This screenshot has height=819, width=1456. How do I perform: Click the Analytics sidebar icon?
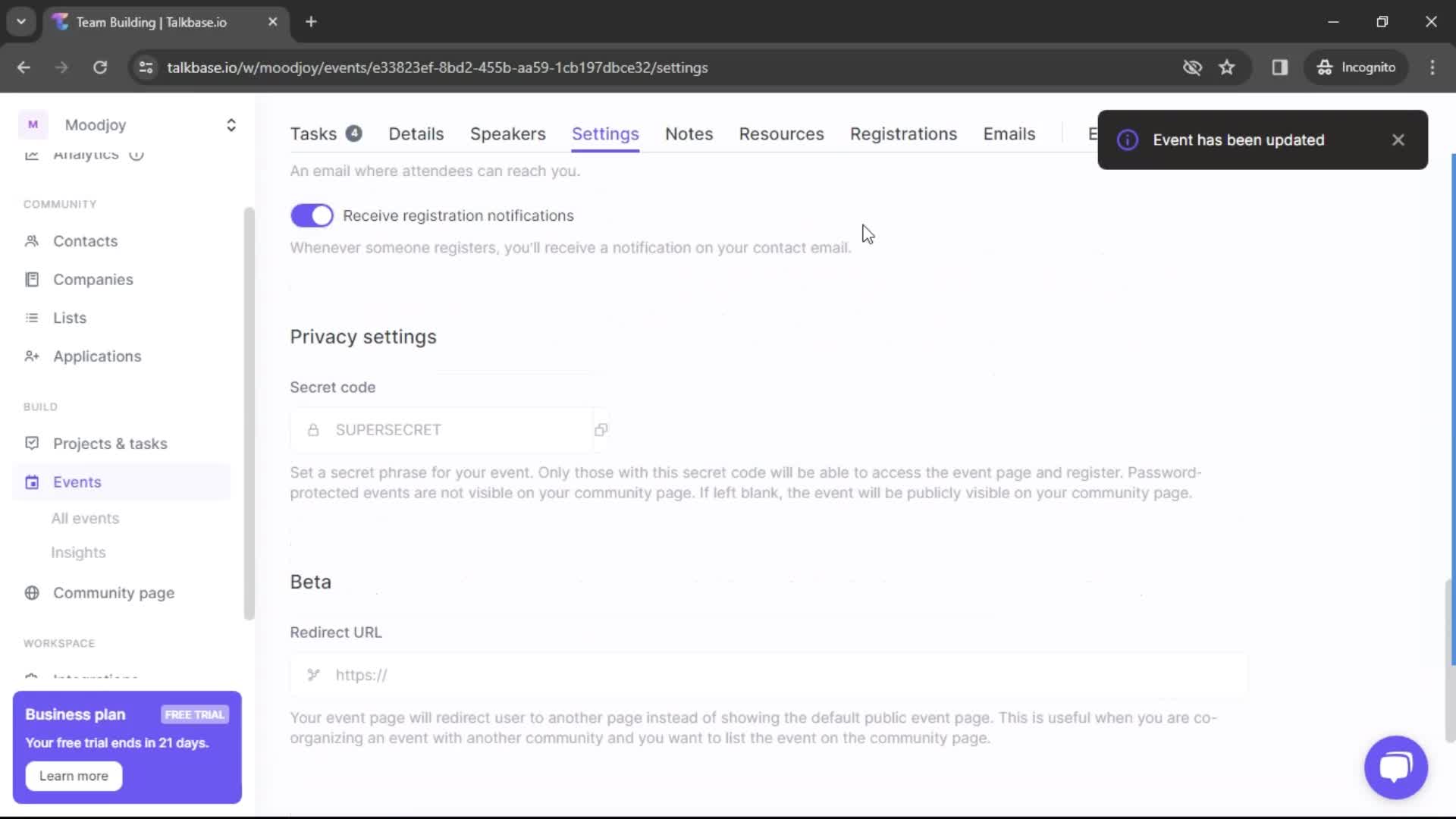tap(32, 155)
